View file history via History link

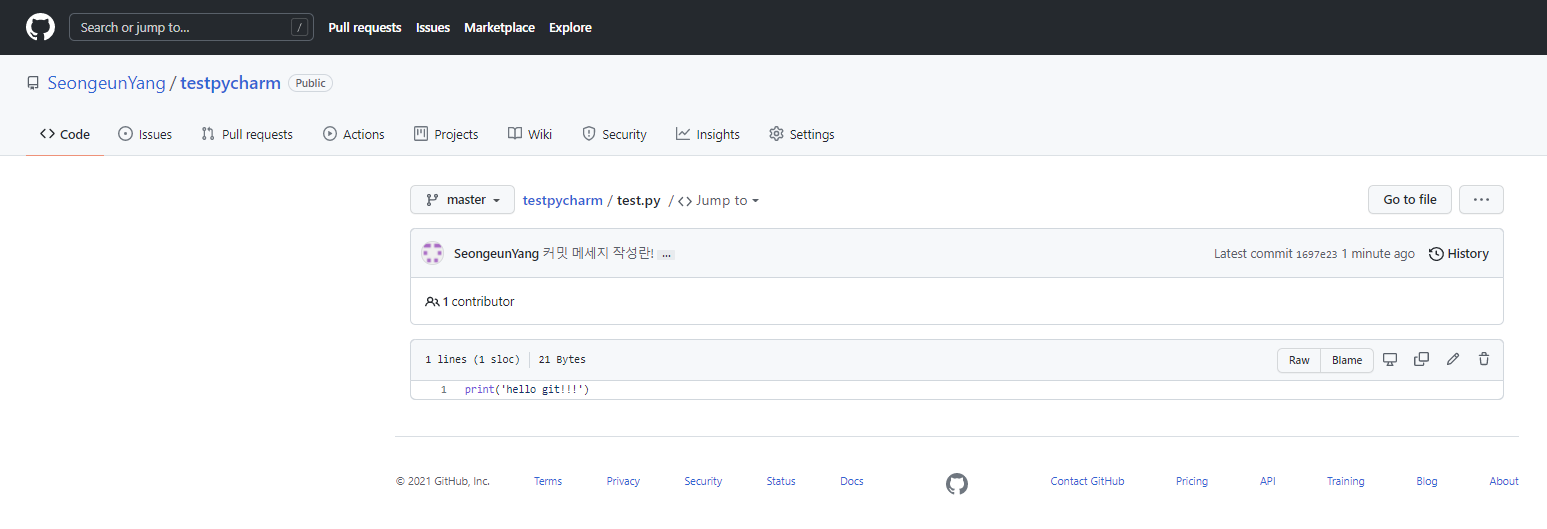pos(1459,254)
